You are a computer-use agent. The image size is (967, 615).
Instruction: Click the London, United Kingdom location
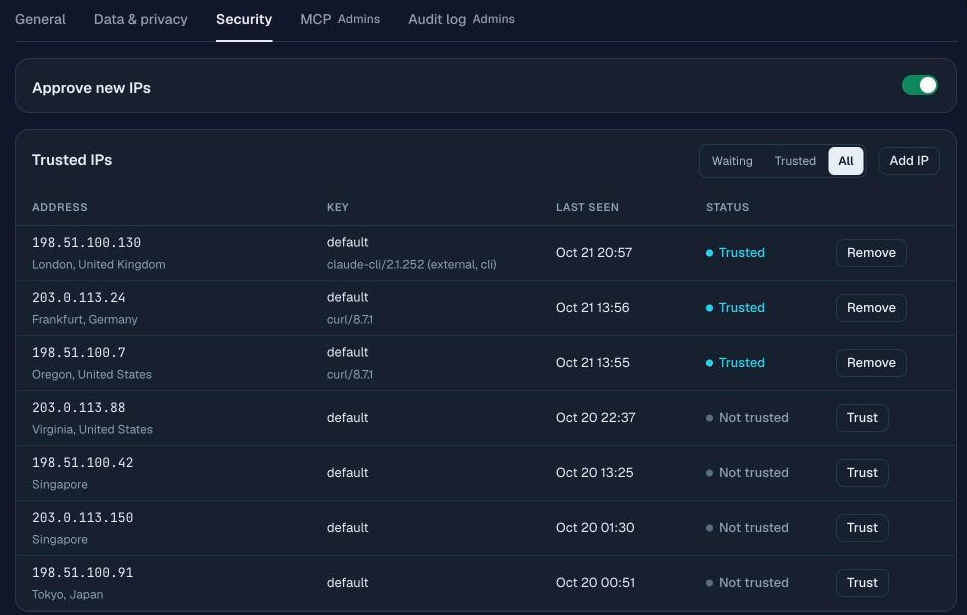tap(99, 265)
